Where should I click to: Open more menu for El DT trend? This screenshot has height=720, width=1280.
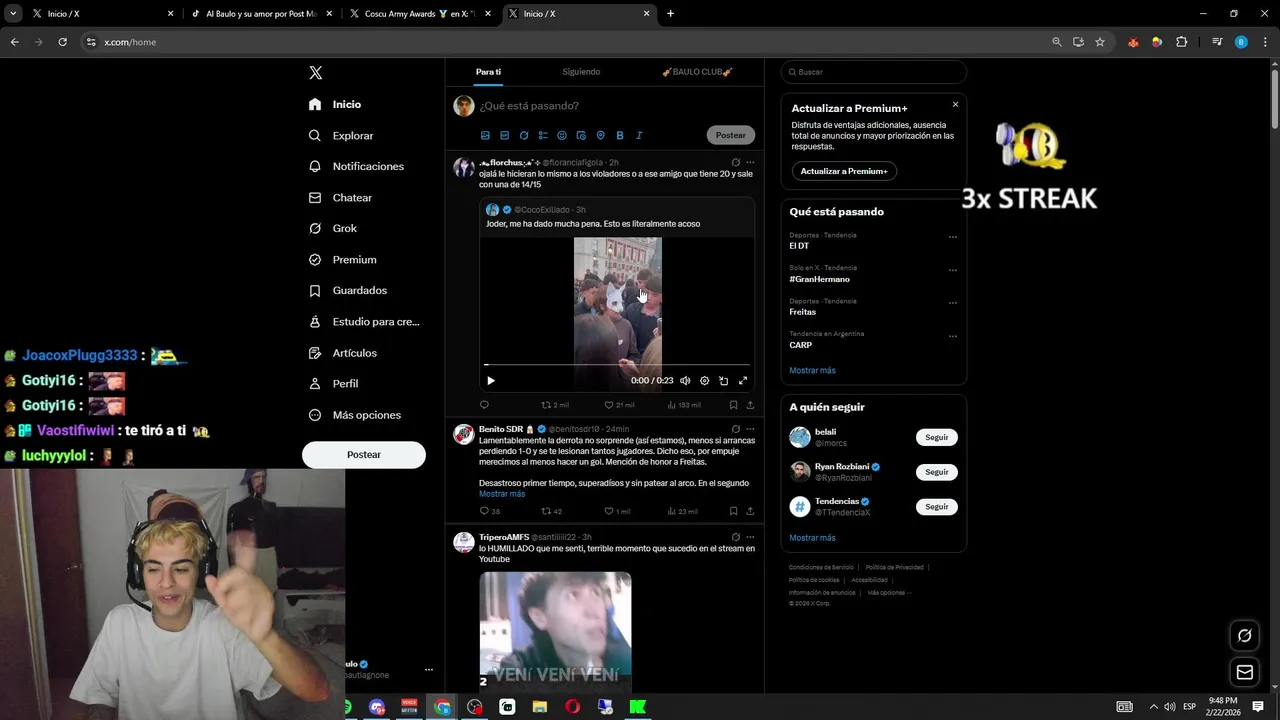tap(953, 237)
